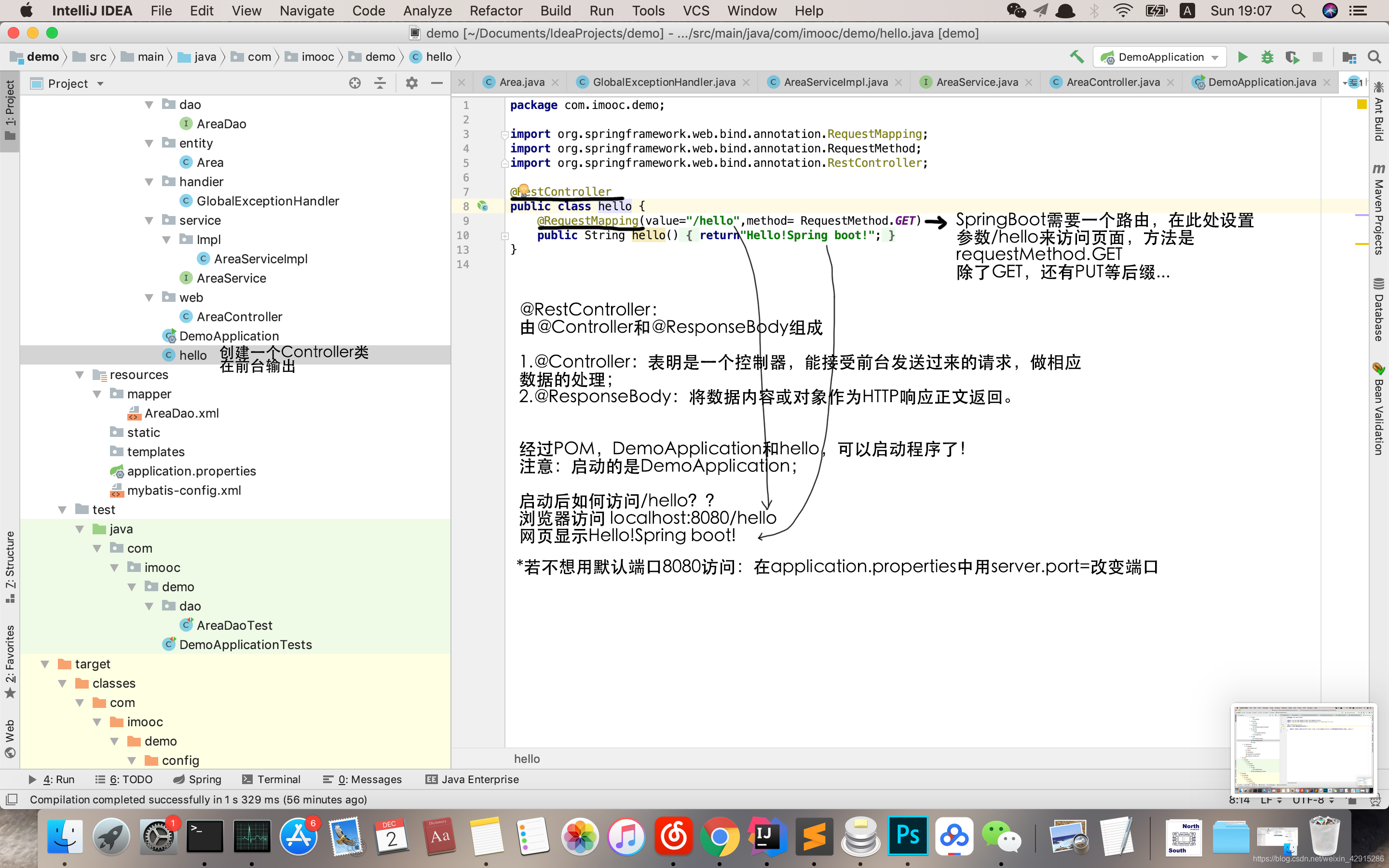Toggle the 1: Project side tab

click(x=10, y=111)
